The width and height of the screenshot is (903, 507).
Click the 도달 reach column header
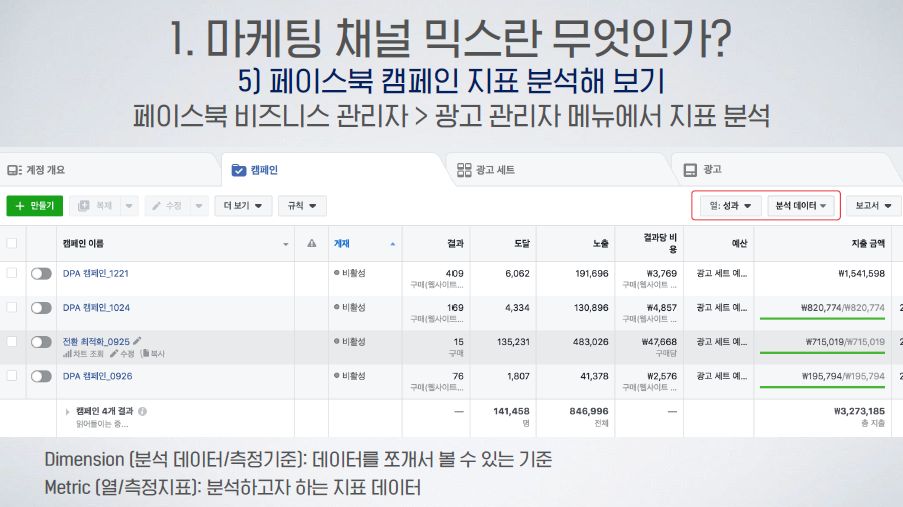pyautogui.click(x=503, y=244)
